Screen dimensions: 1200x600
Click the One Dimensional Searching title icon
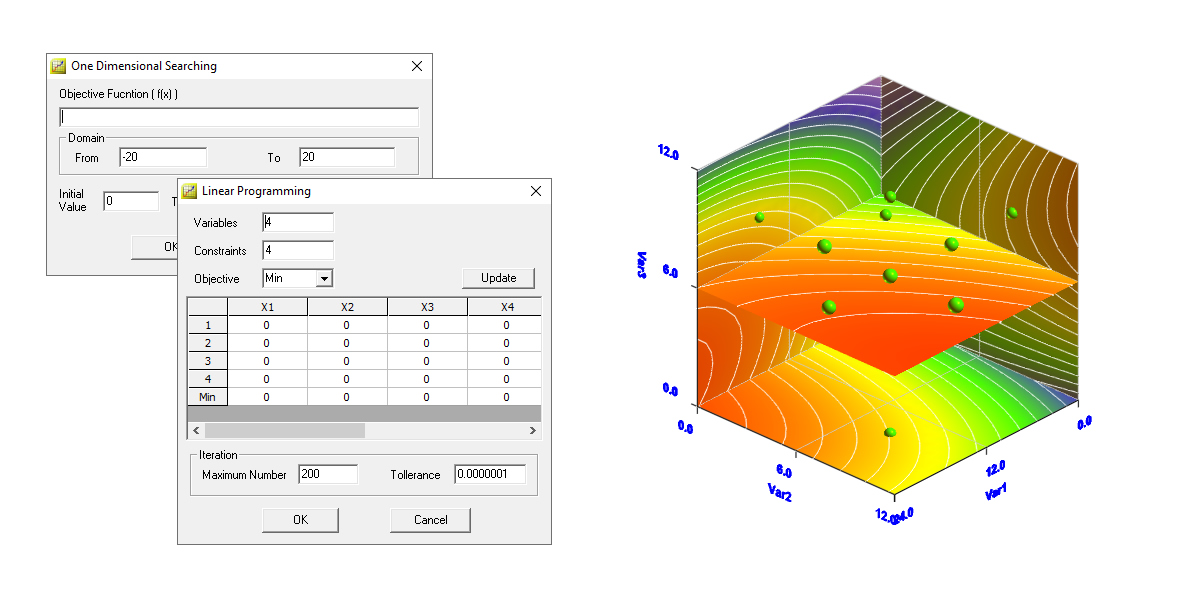tap(58, 66)
